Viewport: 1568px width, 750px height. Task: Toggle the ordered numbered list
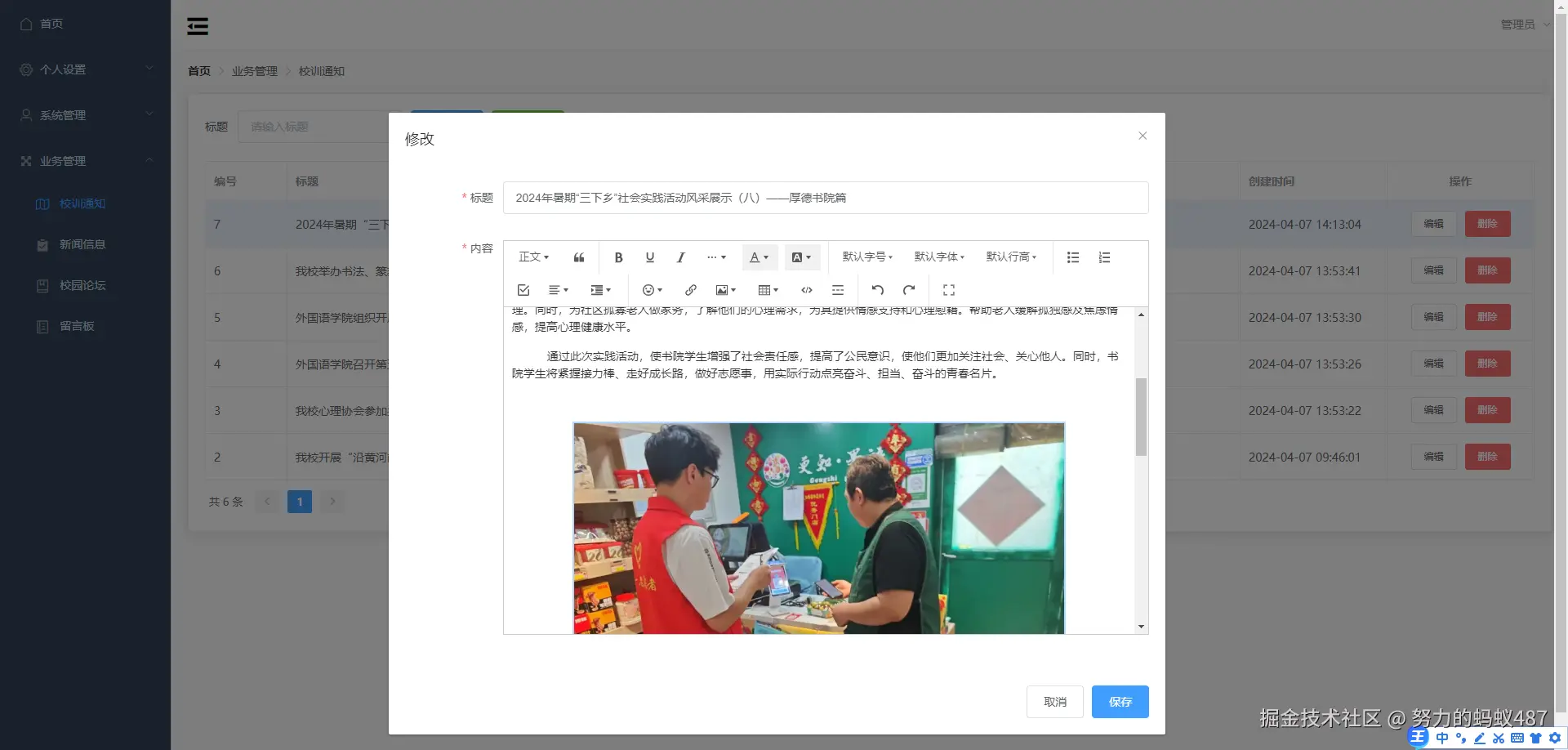[1104, 257]
